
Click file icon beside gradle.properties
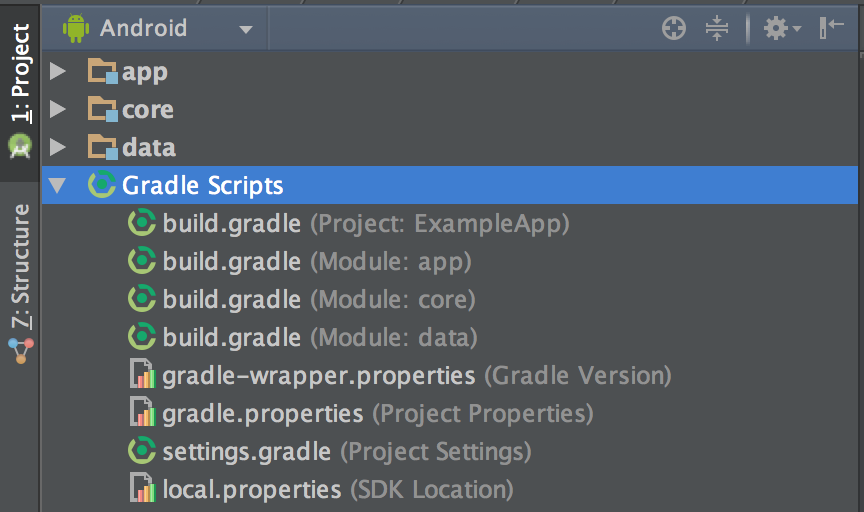pyautogui.click(x=143, y=412)
